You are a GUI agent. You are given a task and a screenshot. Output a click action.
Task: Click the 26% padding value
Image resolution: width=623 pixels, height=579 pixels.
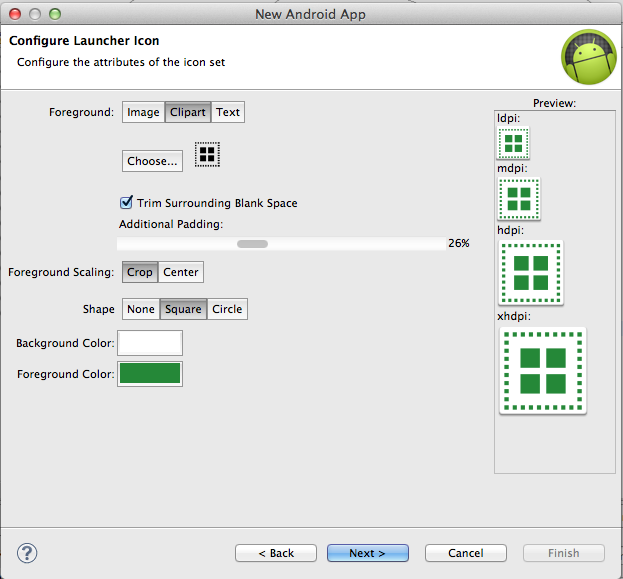[x=459, y=243]
